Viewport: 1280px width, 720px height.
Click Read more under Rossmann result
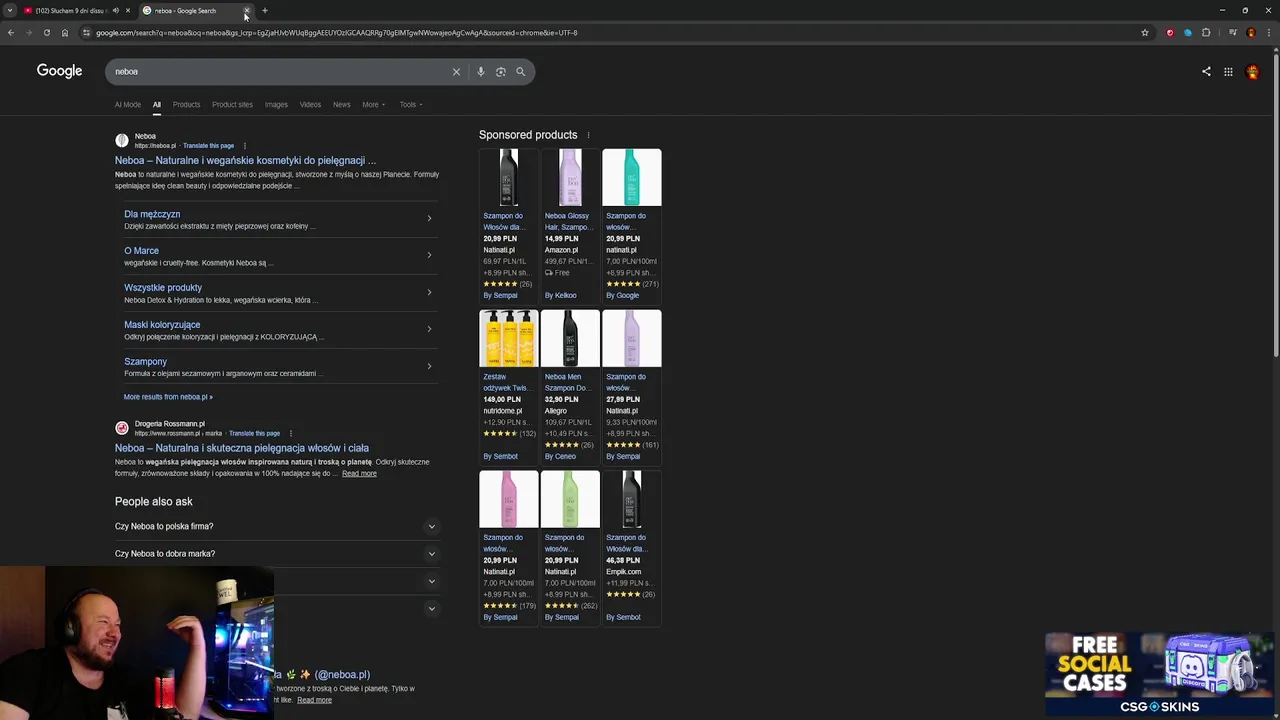pos(359,473)
